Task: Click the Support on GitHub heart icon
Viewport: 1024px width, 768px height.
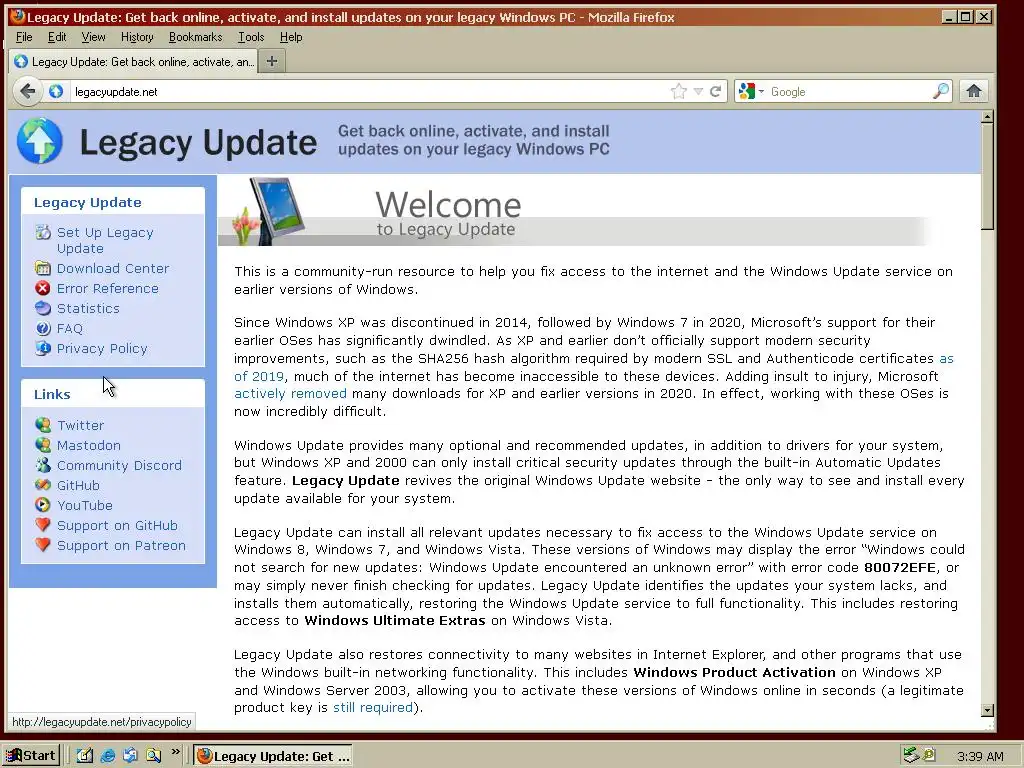Action: point(43,525)
